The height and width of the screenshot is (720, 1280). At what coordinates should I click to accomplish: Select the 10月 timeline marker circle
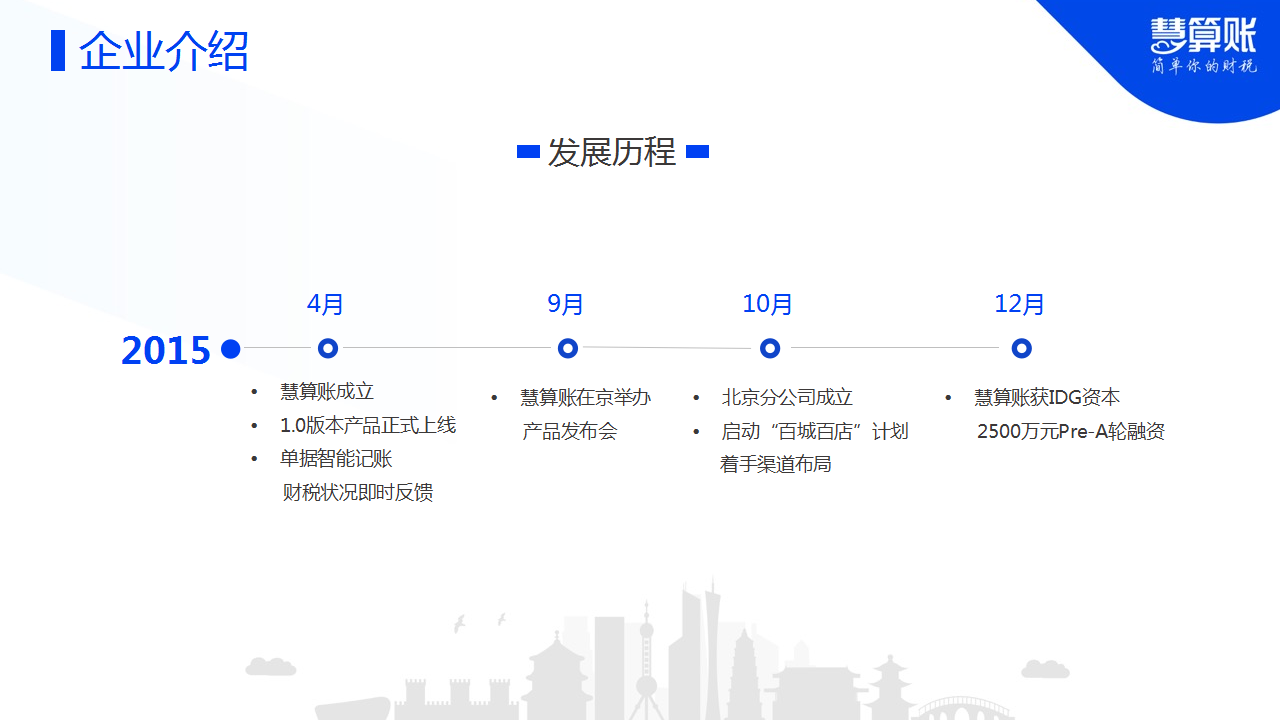coord(770,348)
